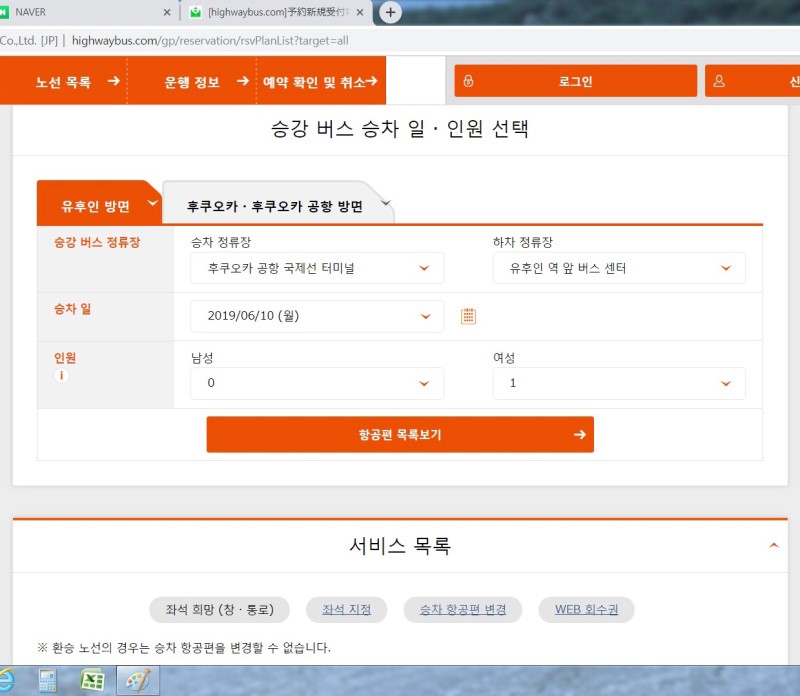Close the NAVER browser tab
The image size is (800, 696).
coord(167,12)
